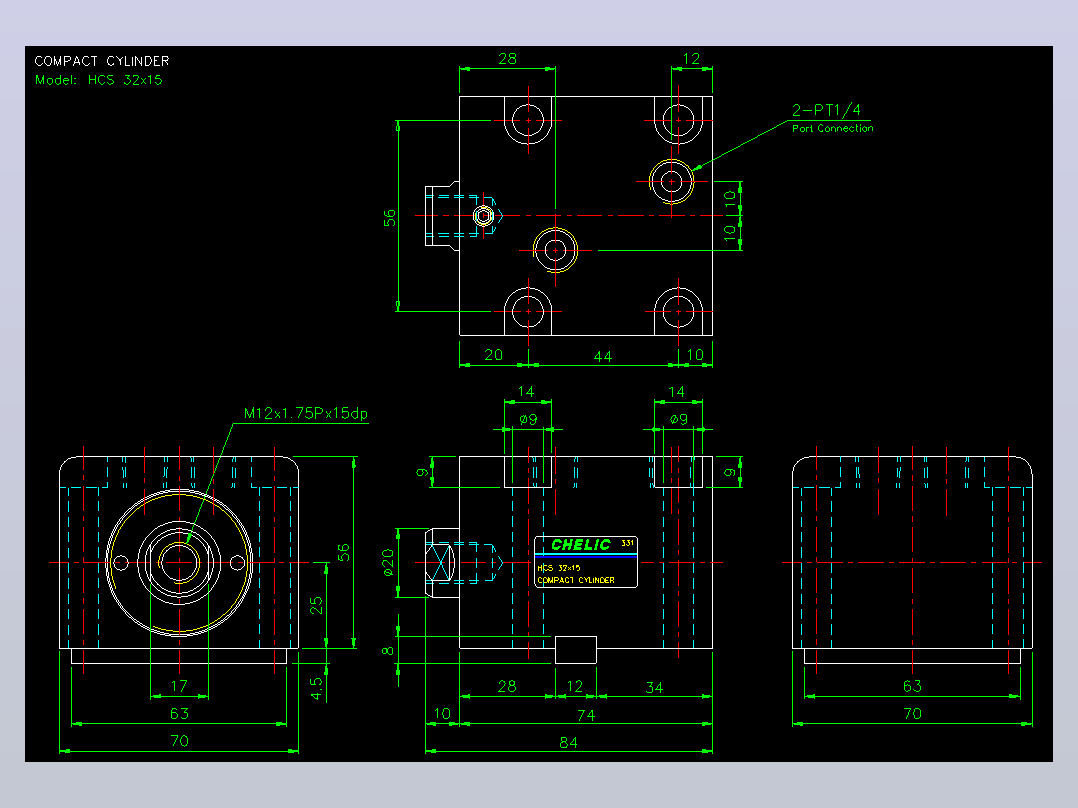This screenshot has width=1078, height=808.
Task: Click the '84' overall length dimension
Action: click(x=569, y=743)
